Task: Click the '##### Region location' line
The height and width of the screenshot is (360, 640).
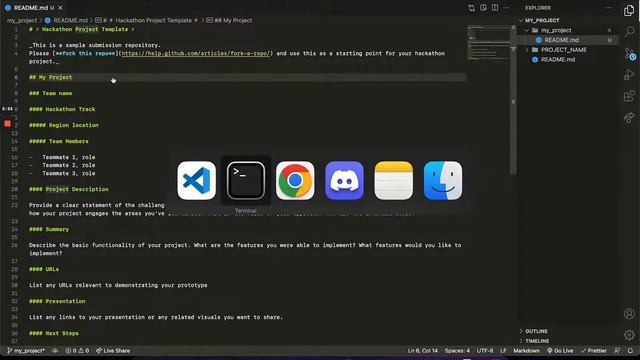Action: pos(64,125)
